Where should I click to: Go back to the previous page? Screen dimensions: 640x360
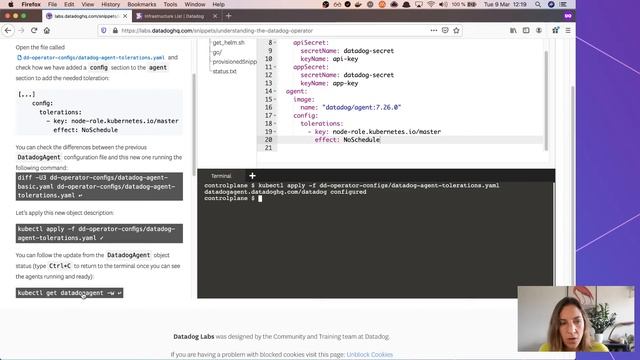[x=8, y=31]
